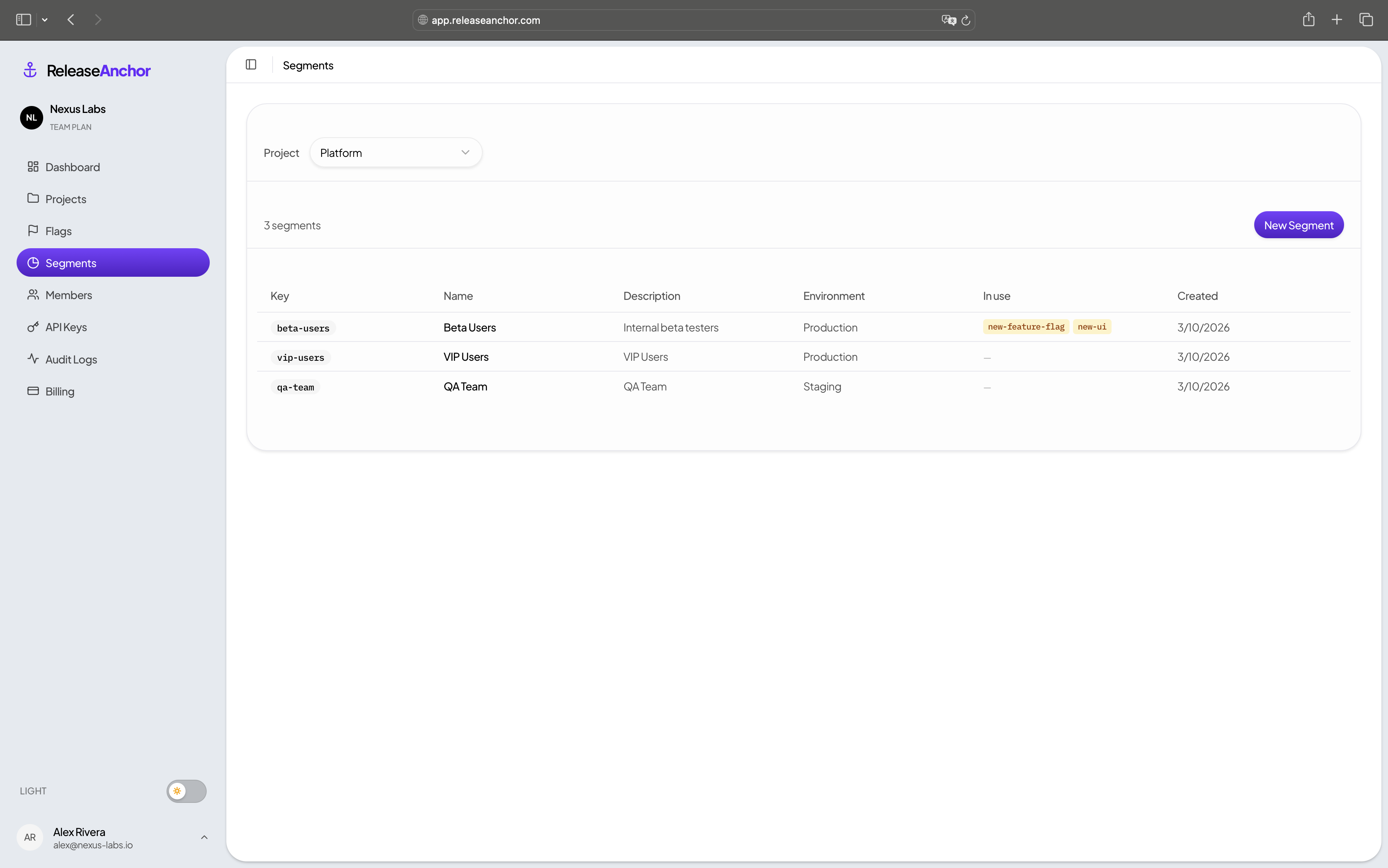Viewport: 1388px width, 868px height.
Task: Expand the Alex Rivera account menu chevron
Action: click(204, 837)
